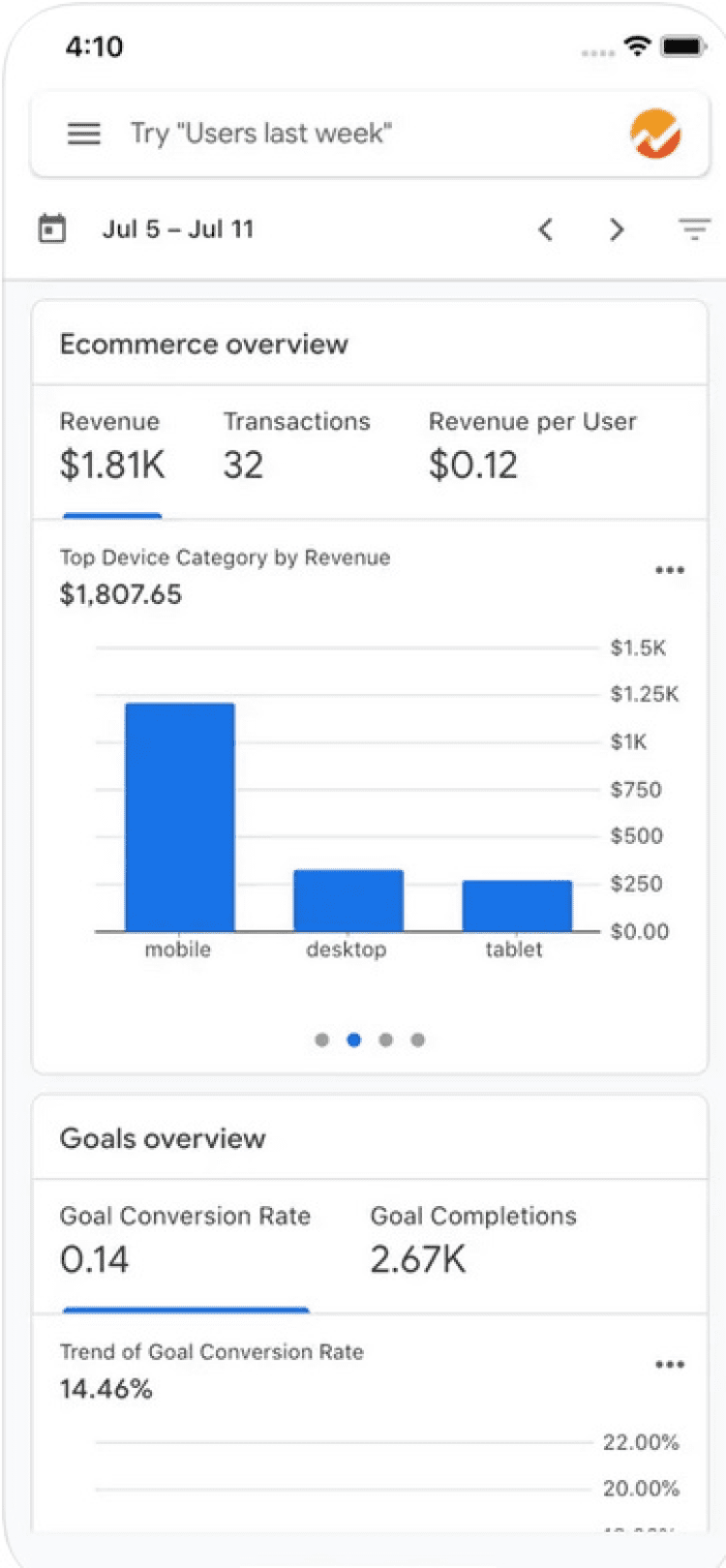This screenshot has height=1568, width=726.
Task: Select the first carousel page dot
Action: coord(322,1040)
